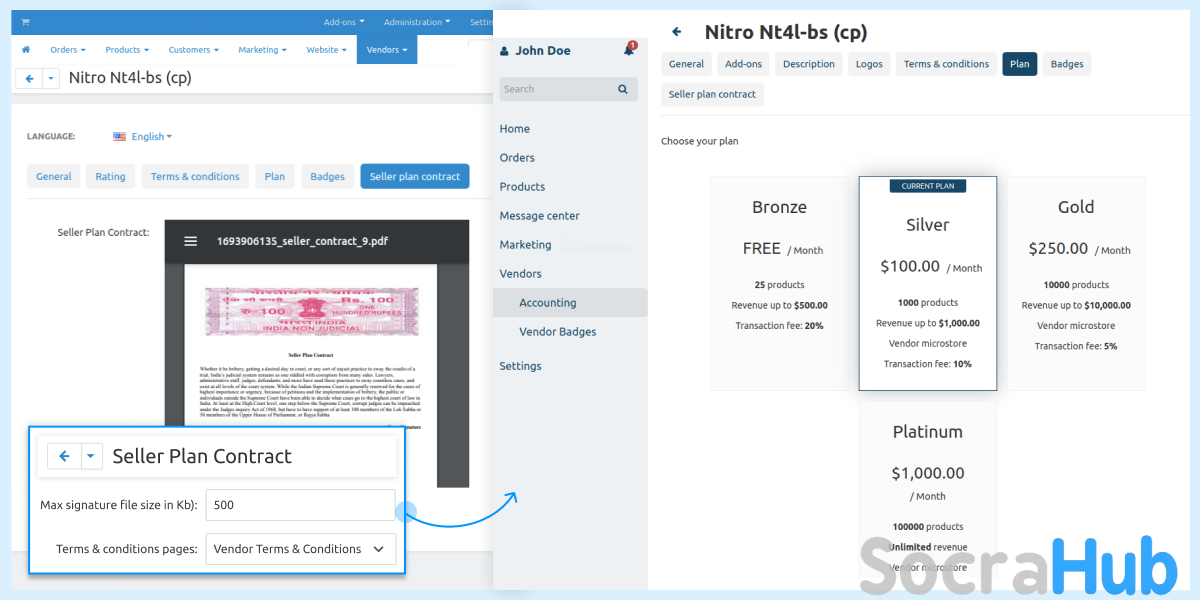Open the Vendors menu dropdown in navigation

coord(386,50)
